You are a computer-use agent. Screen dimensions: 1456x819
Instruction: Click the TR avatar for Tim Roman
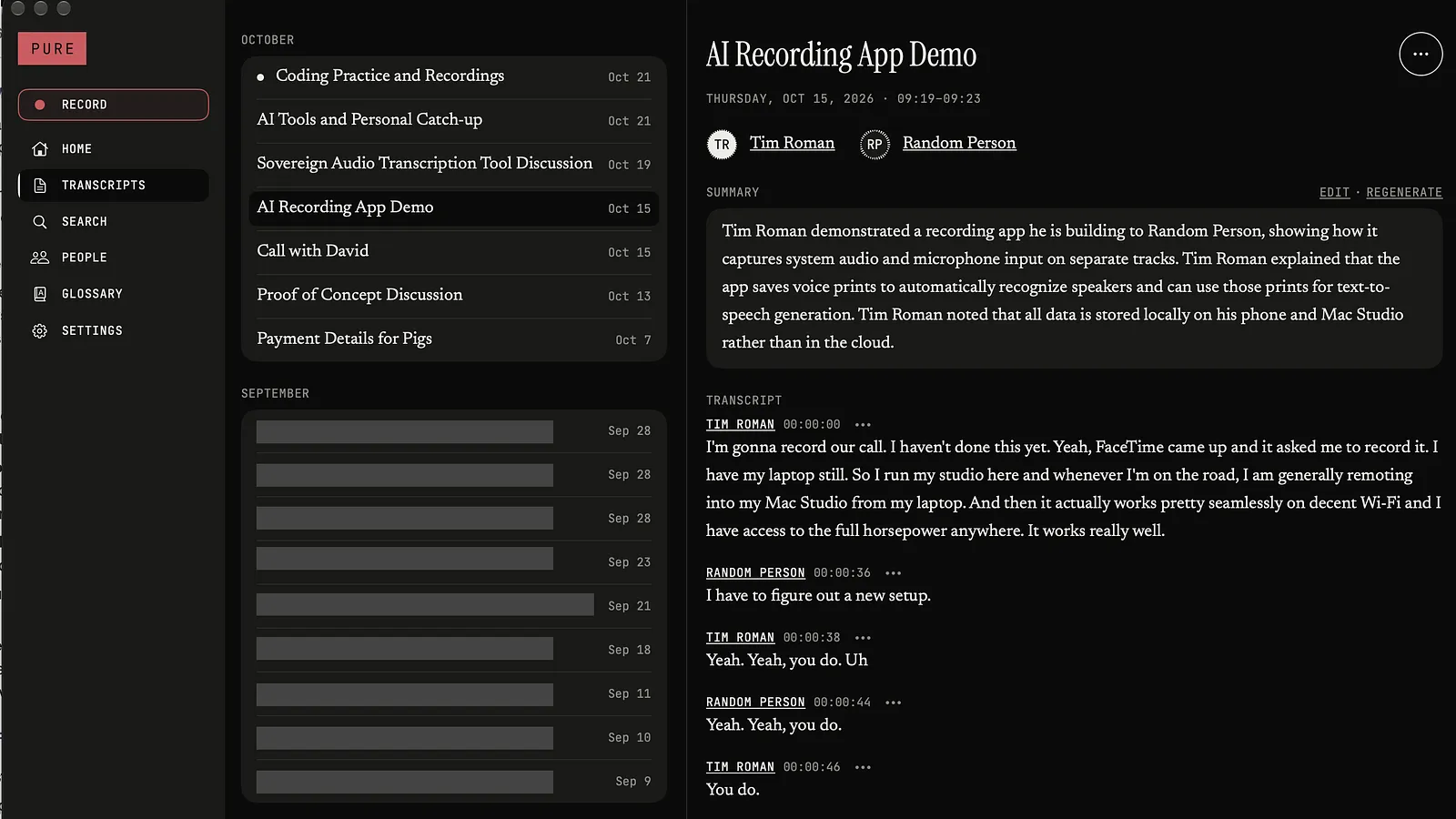tap(722, 144)
